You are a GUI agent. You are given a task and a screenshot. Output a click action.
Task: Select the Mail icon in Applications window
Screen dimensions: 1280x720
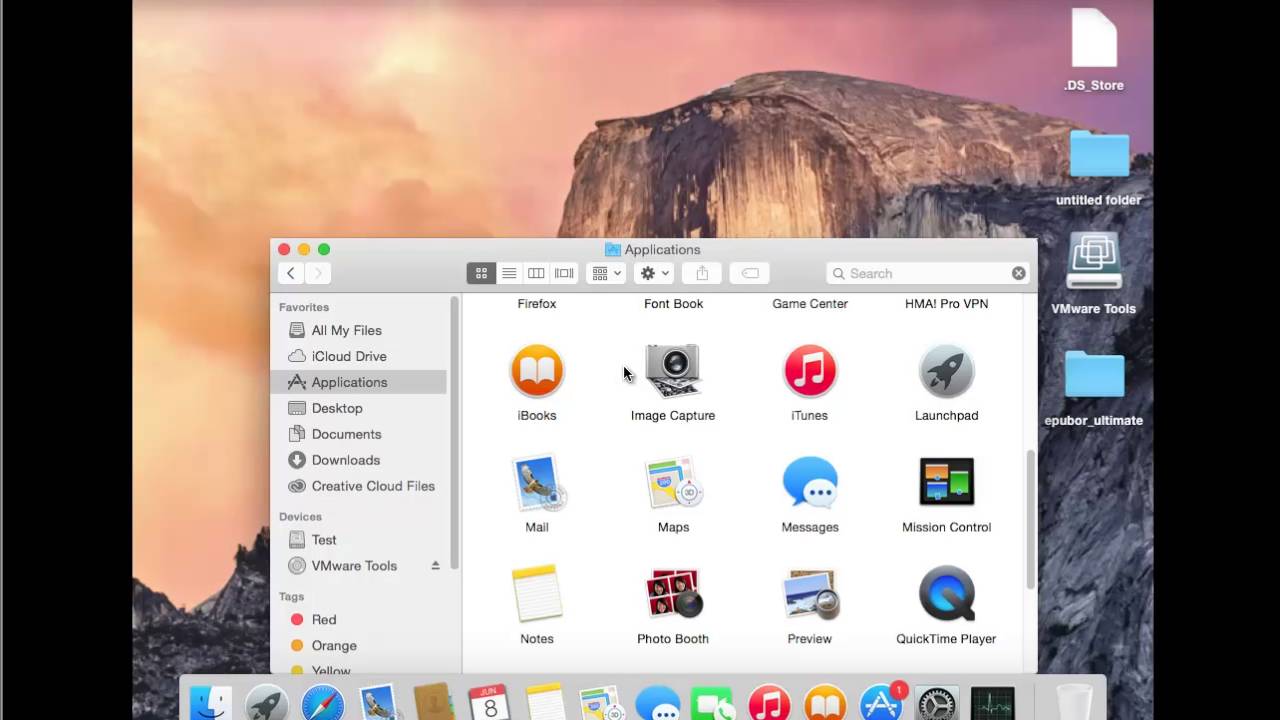pos(537,483)
